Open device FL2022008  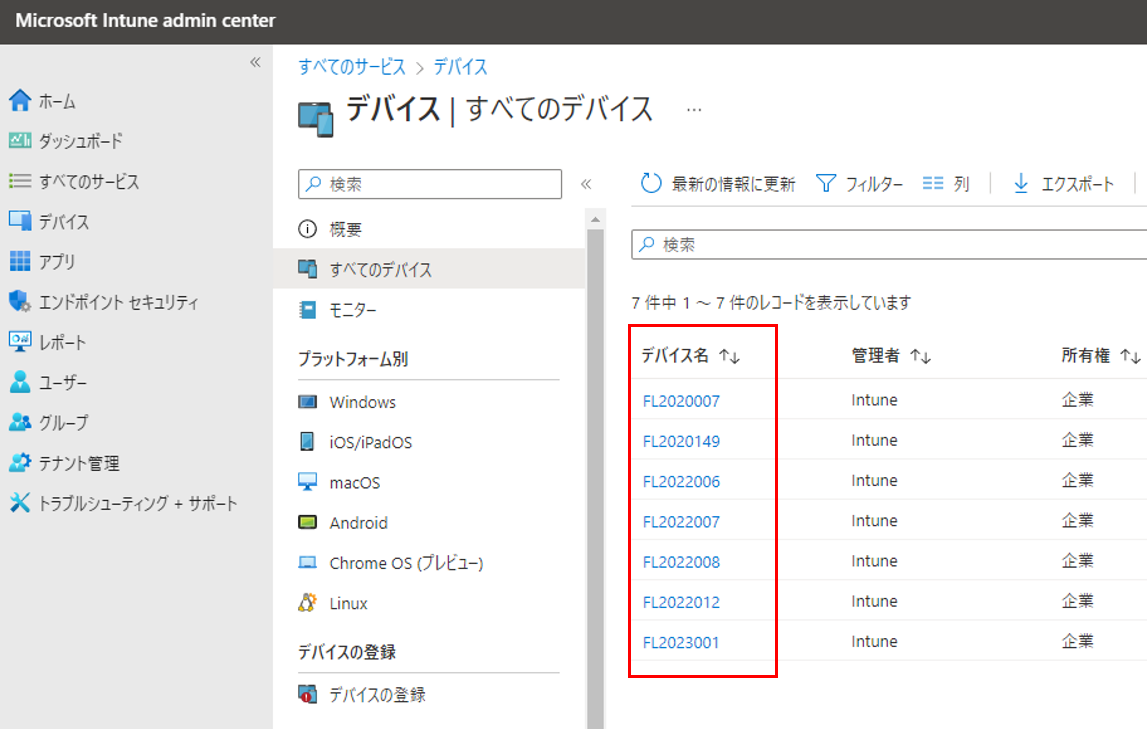pyautogui.click(x=681, y=562)
